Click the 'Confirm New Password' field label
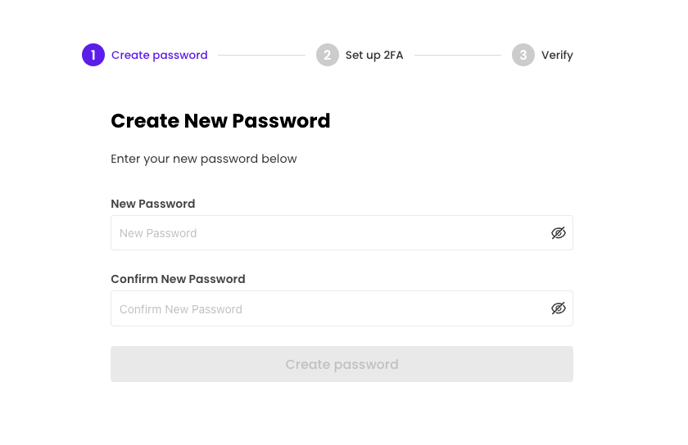 (x=178, y=279)
